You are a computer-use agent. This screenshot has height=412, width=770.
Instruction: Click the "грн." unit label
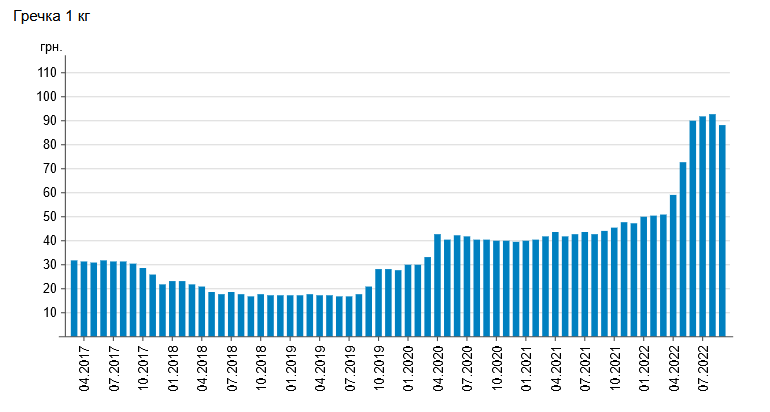[51, 48]
